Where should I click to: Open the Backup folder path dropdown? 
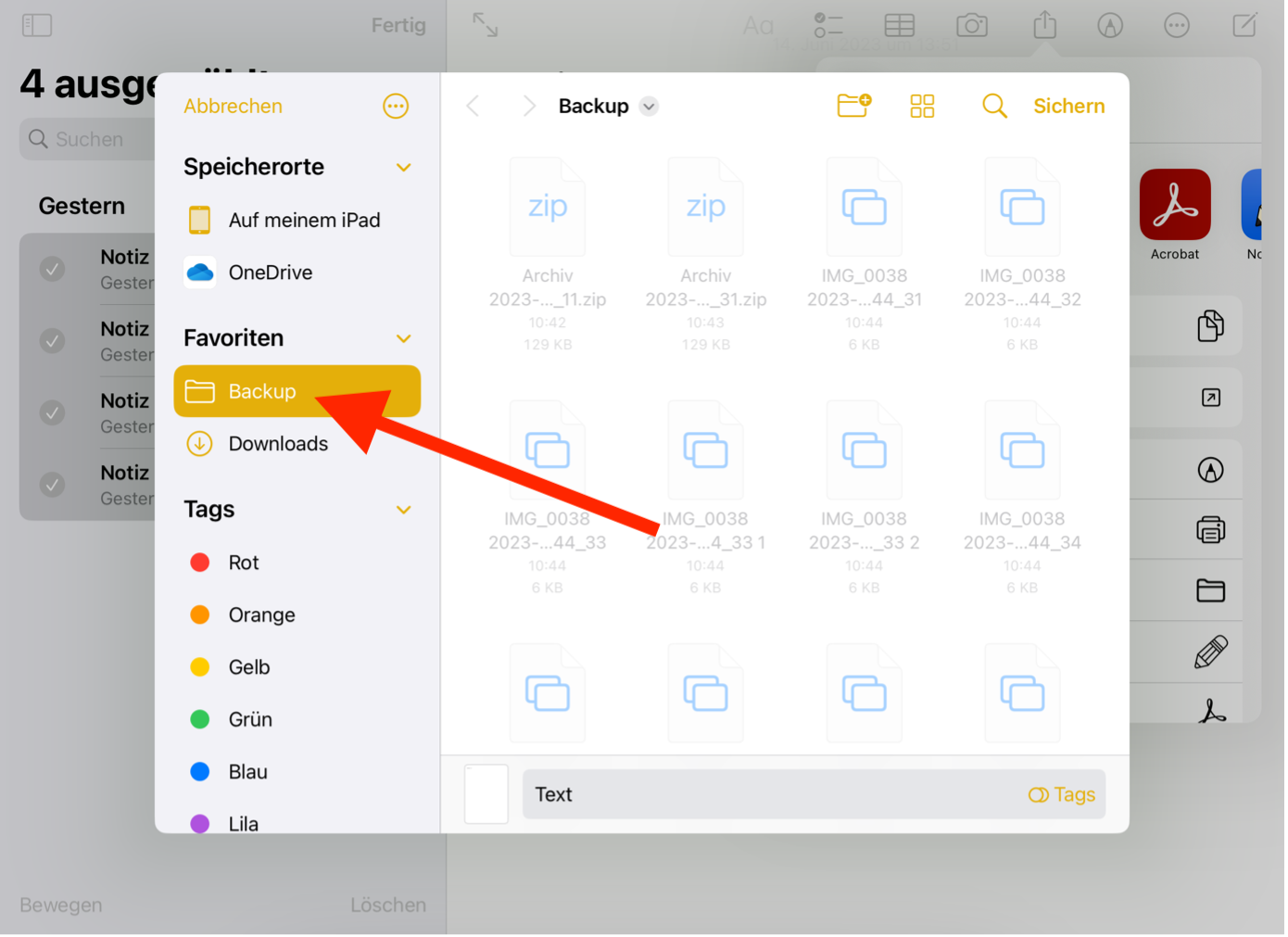[649, 107]
